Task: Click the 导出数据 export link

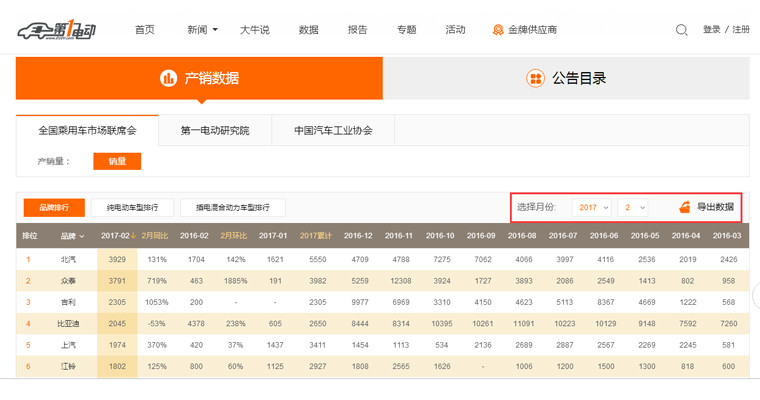Action: [715, 207]
